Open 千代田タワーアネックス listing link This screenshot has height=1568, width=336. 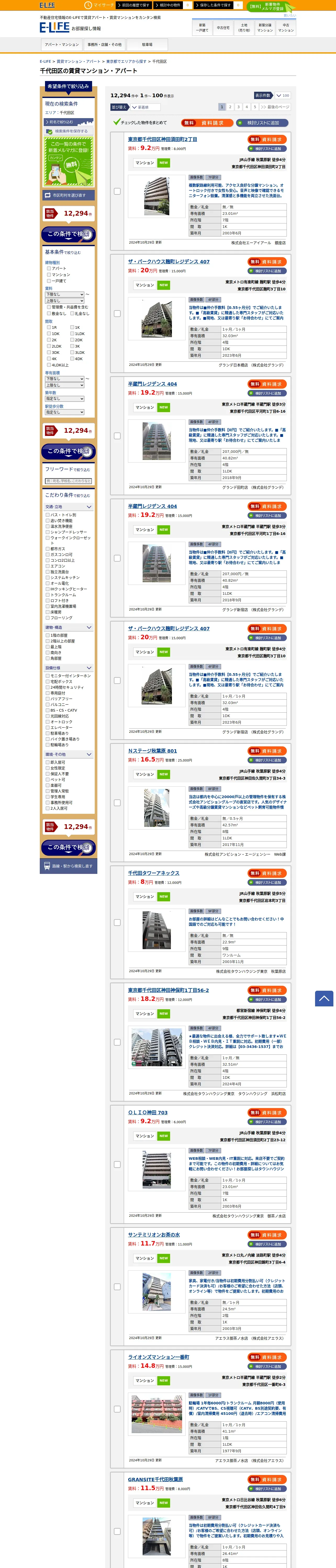pos(154,873)
